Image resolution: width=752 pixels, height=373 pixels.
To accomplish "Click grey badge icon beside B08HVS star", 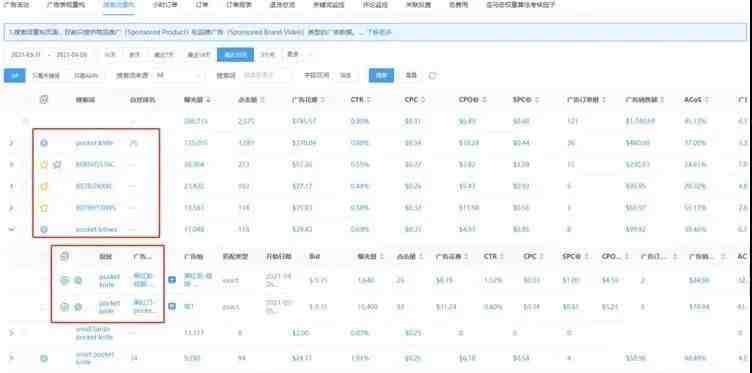I will coord(57,164).
